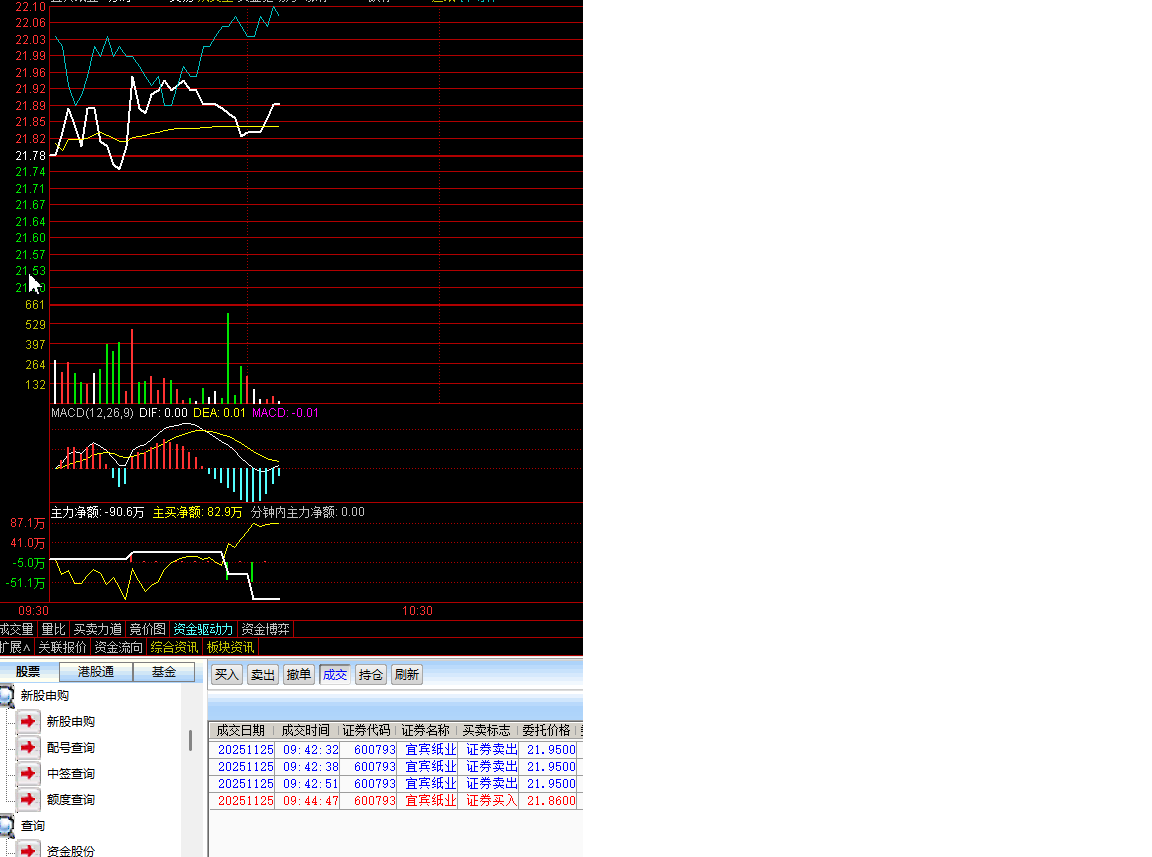1152x857 pixels.
Task: Expand the 扩展∧ indicator panel toggle
Action: (15, 647)
